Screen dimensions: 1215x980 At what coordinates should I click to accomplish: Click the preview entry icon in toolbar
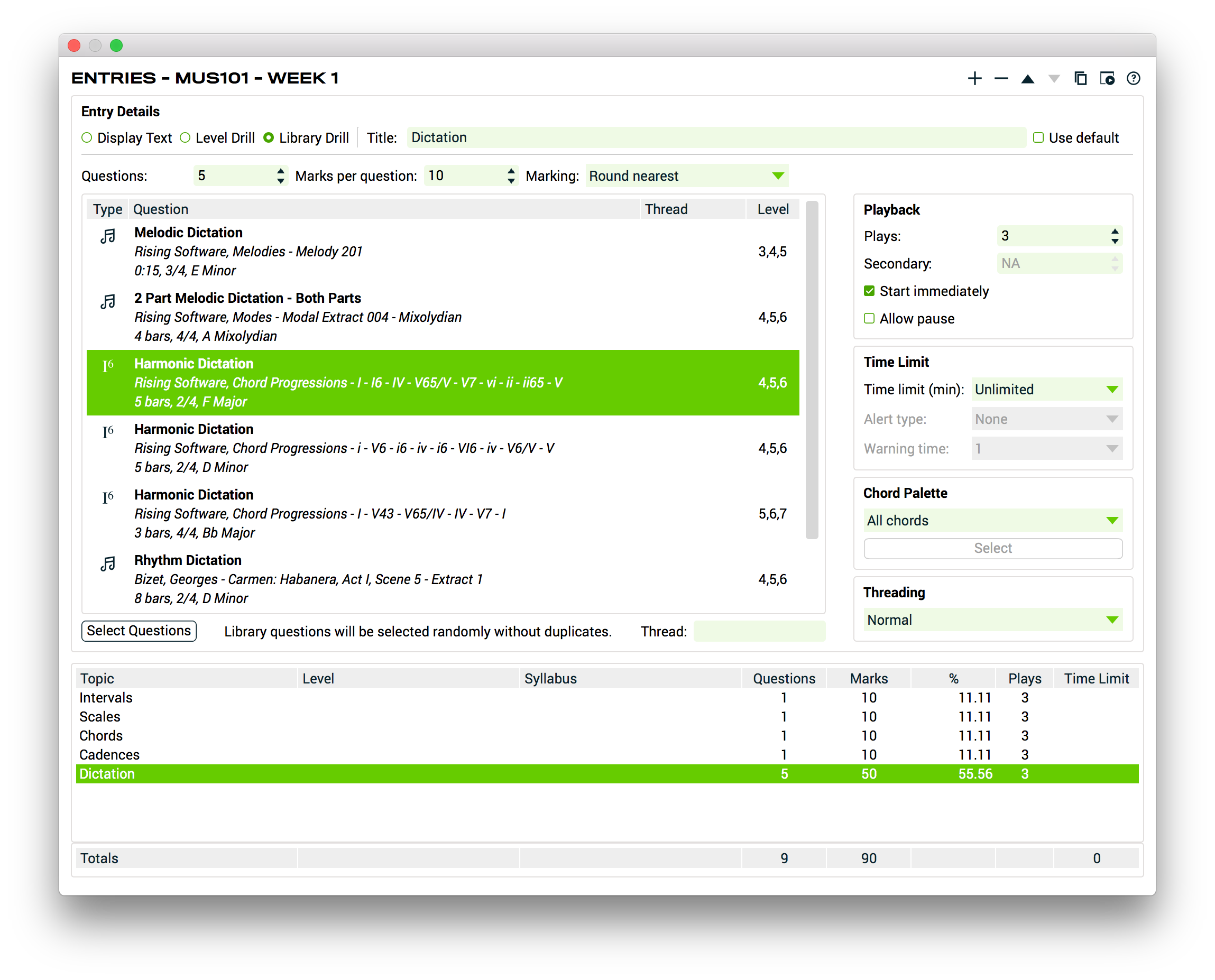tap(1107, 78)
